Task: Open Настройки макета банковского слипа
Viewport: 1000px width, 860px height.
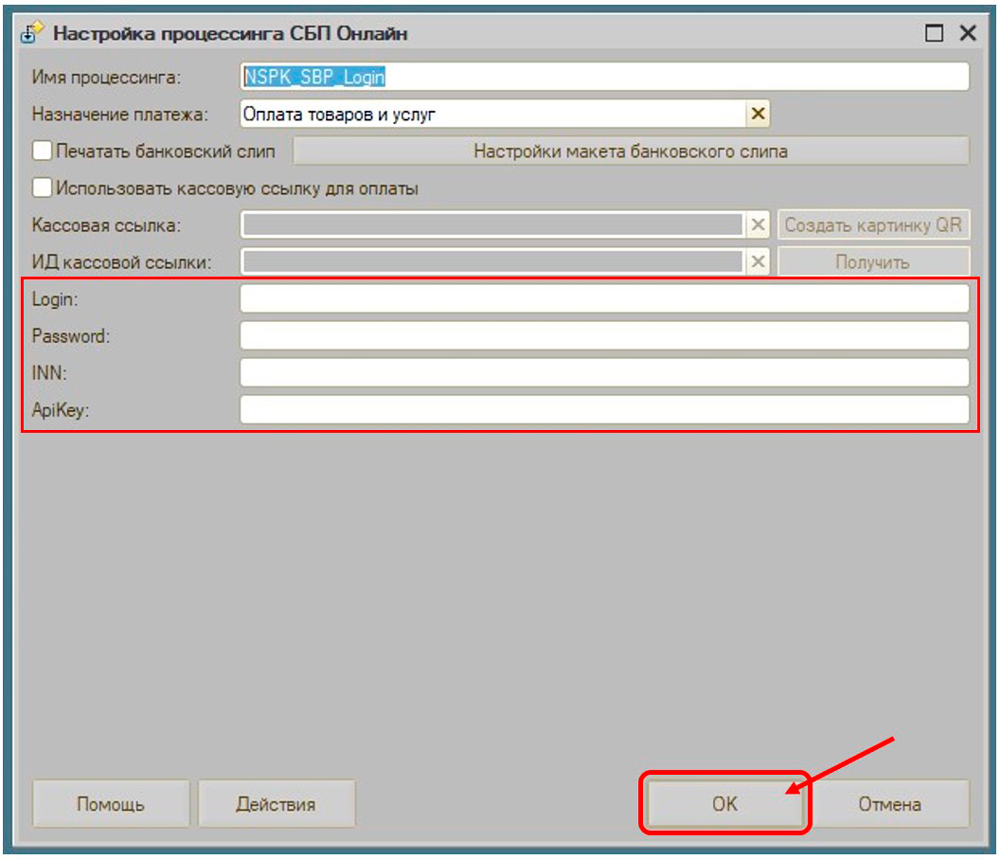Action: tap(631, 151)
